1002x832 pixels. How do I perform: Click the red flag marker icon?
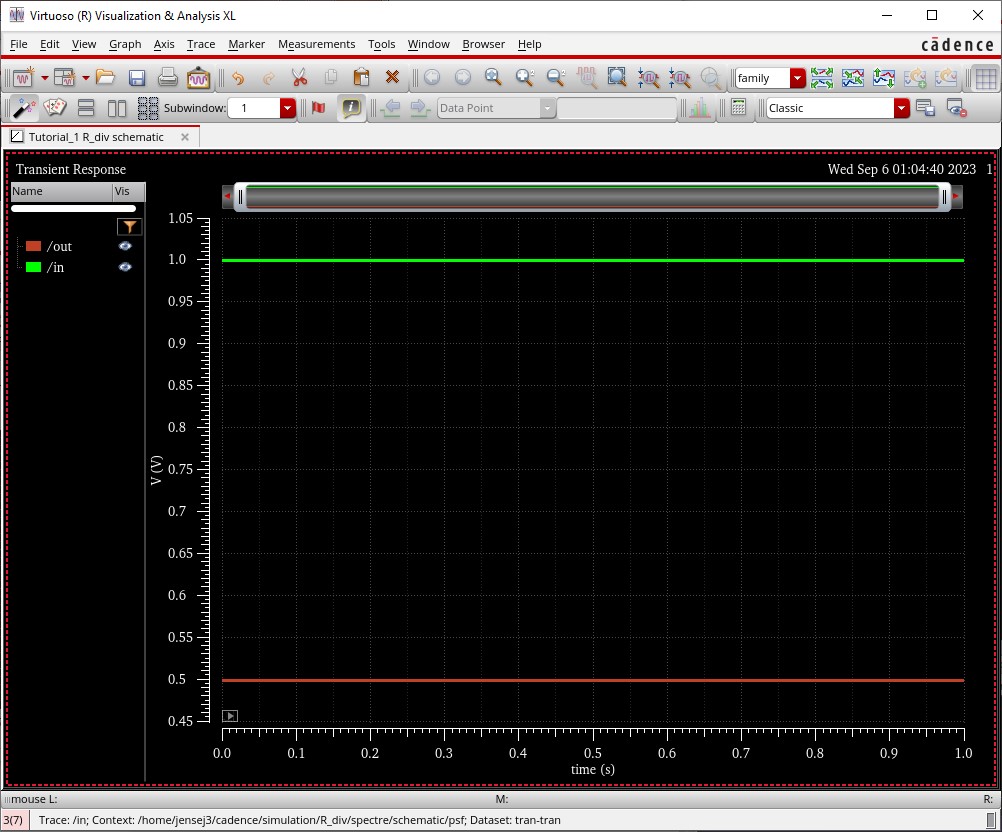click(317, 107)
